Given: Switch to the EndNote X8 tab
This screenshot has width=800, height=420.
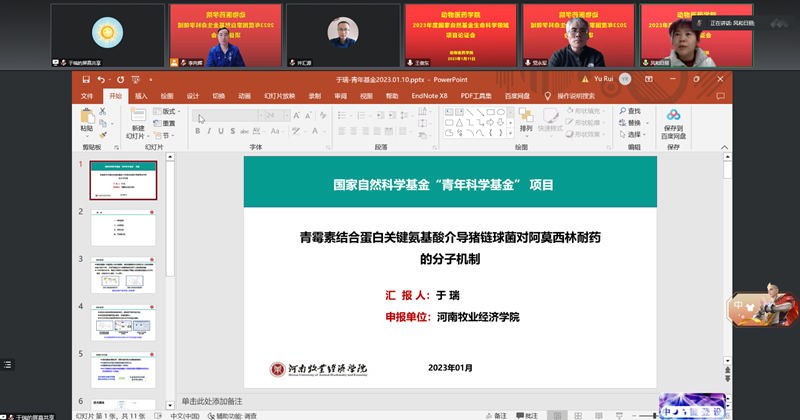Looking at the screenshot, I should [x=427, y=96].
